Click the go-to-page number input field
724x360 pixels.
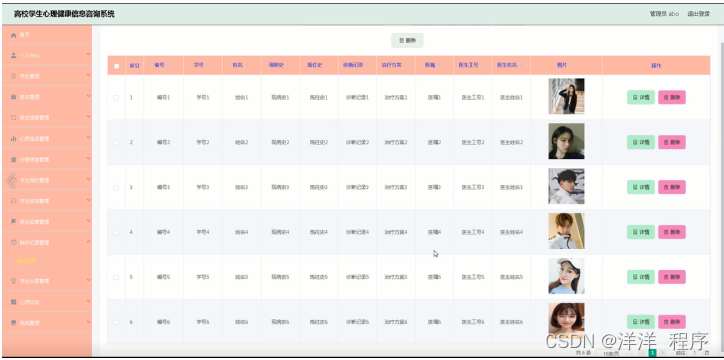[694, 353]
